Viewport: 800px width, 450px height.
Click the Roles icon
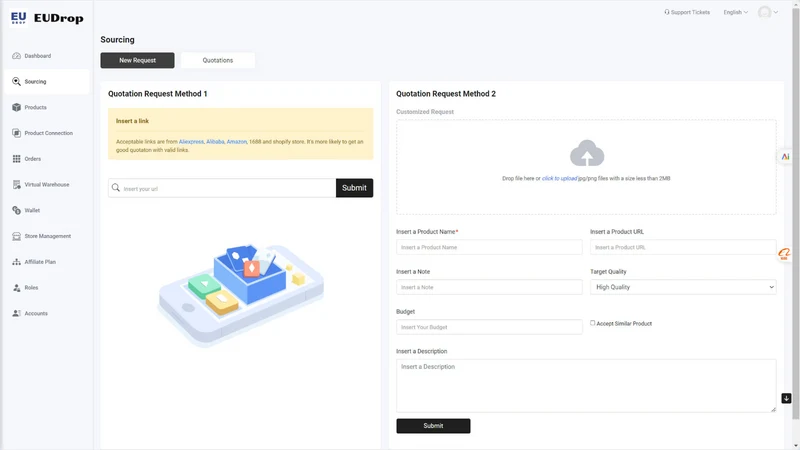(x=16, y=288)
